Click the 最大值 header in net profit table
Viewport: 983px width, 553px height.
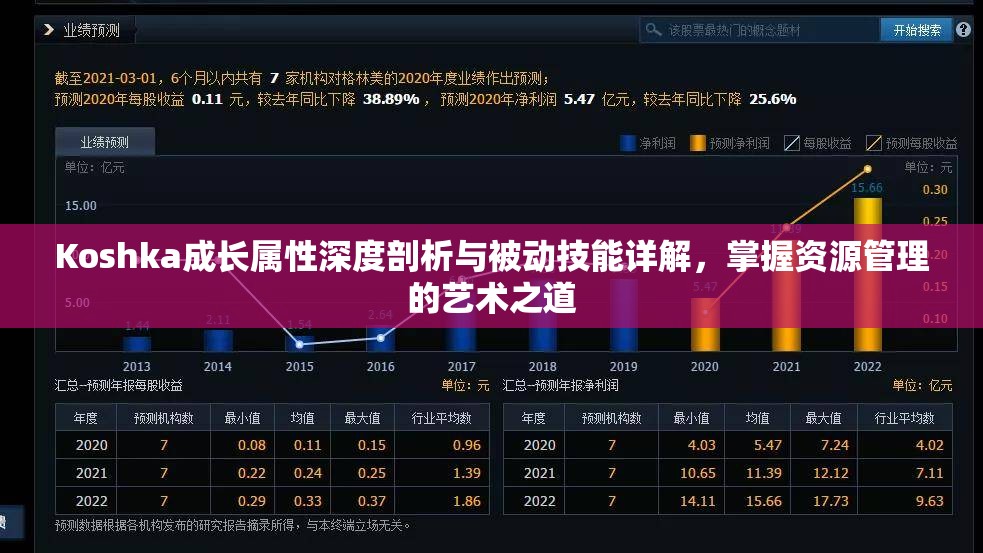tap(823, 418)
